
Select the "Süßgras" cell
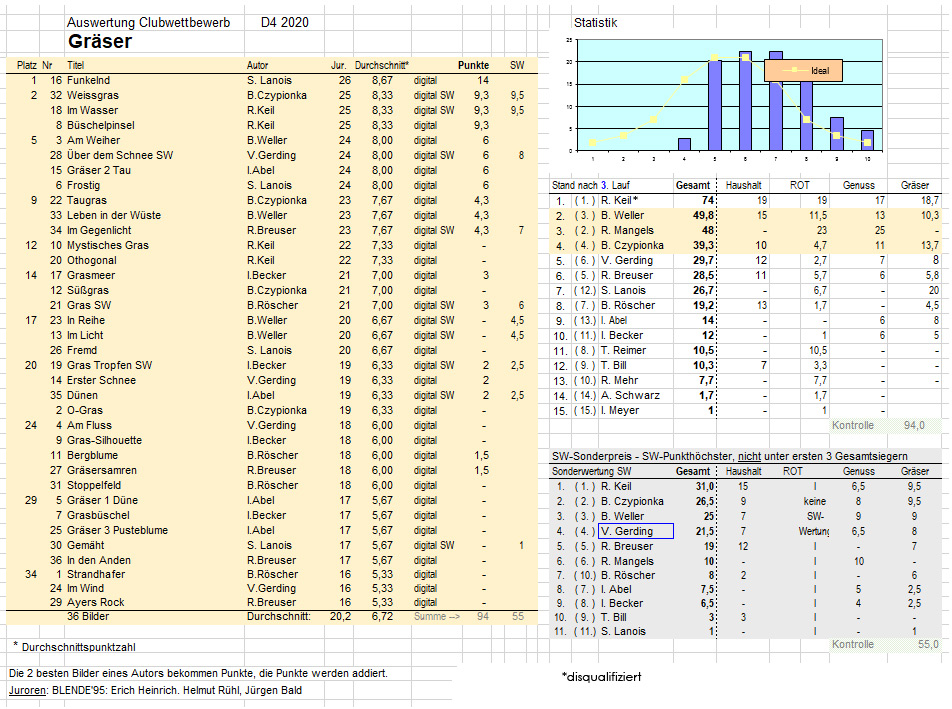[88, 290]
